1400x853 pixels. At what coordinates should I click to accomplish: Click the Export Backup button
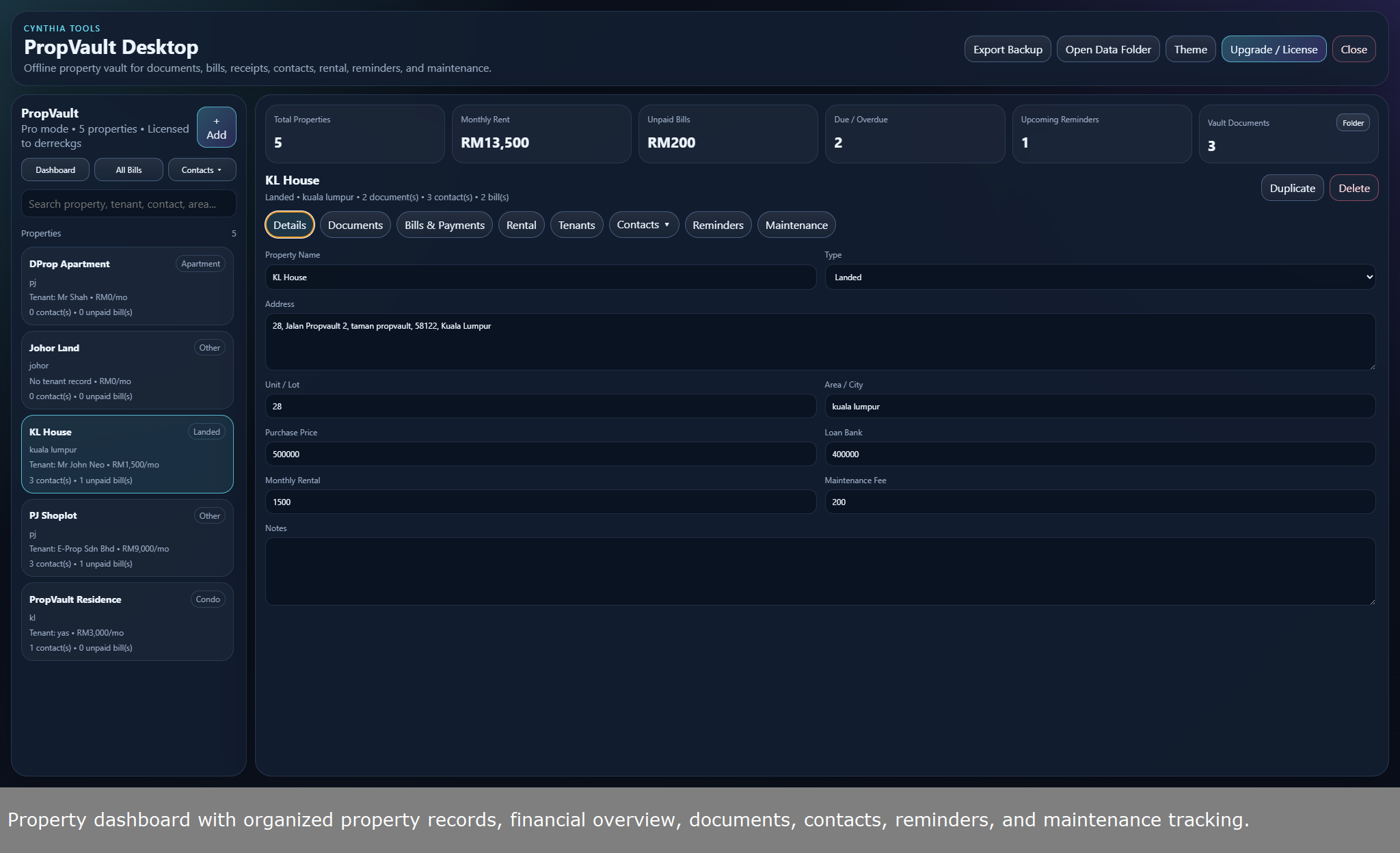tap(1008, 49)
